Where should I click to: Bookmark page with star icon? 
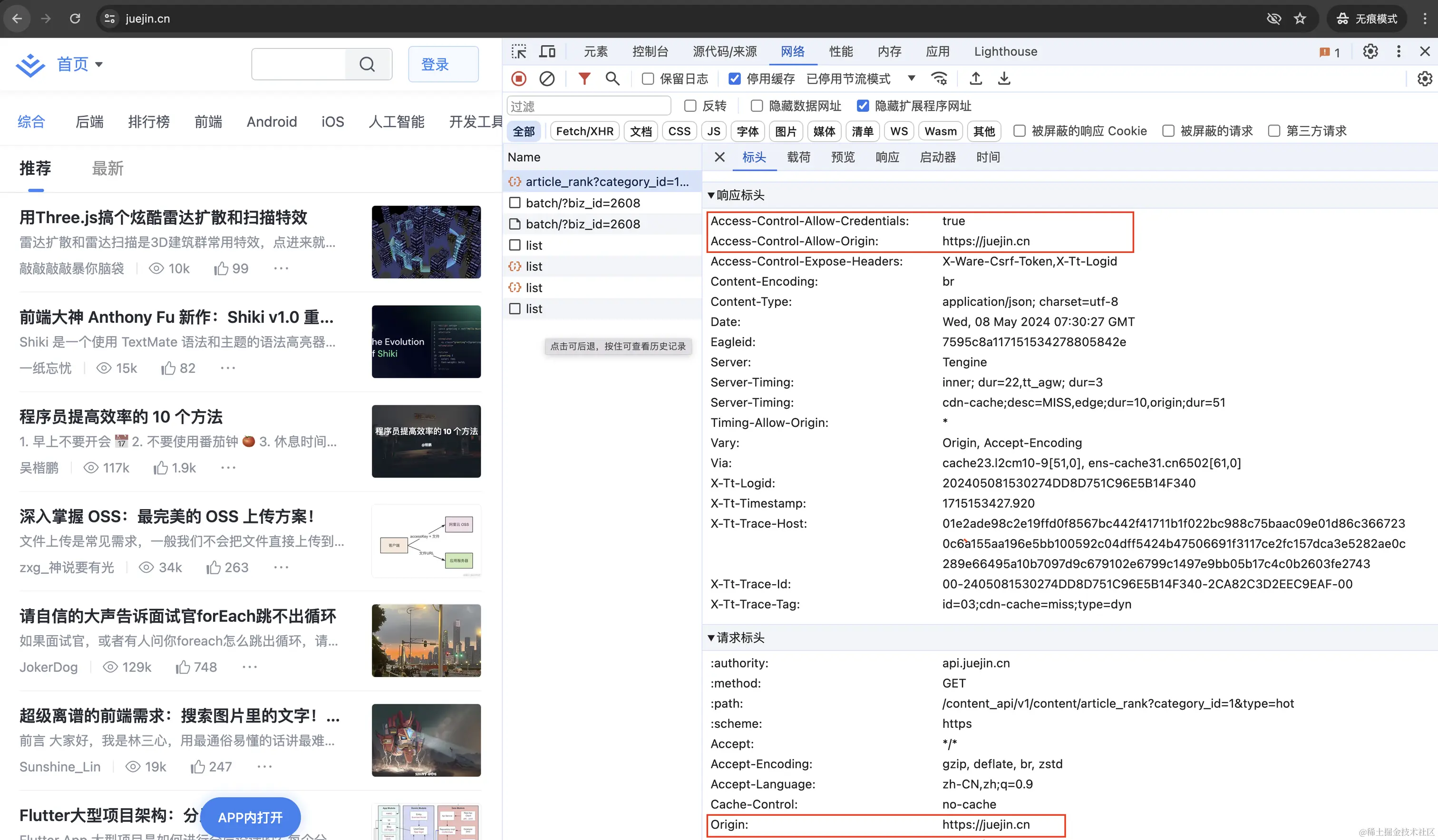[x=1300, y=18]
